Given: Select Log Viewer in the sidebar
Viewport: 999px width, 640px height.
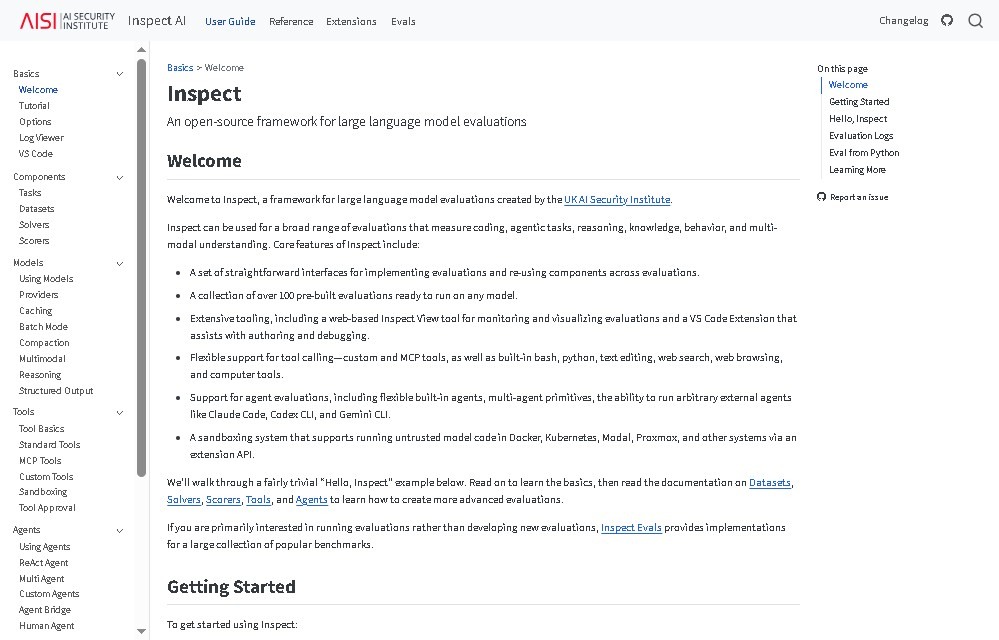Looking at the screenshot, I should 41,138.
